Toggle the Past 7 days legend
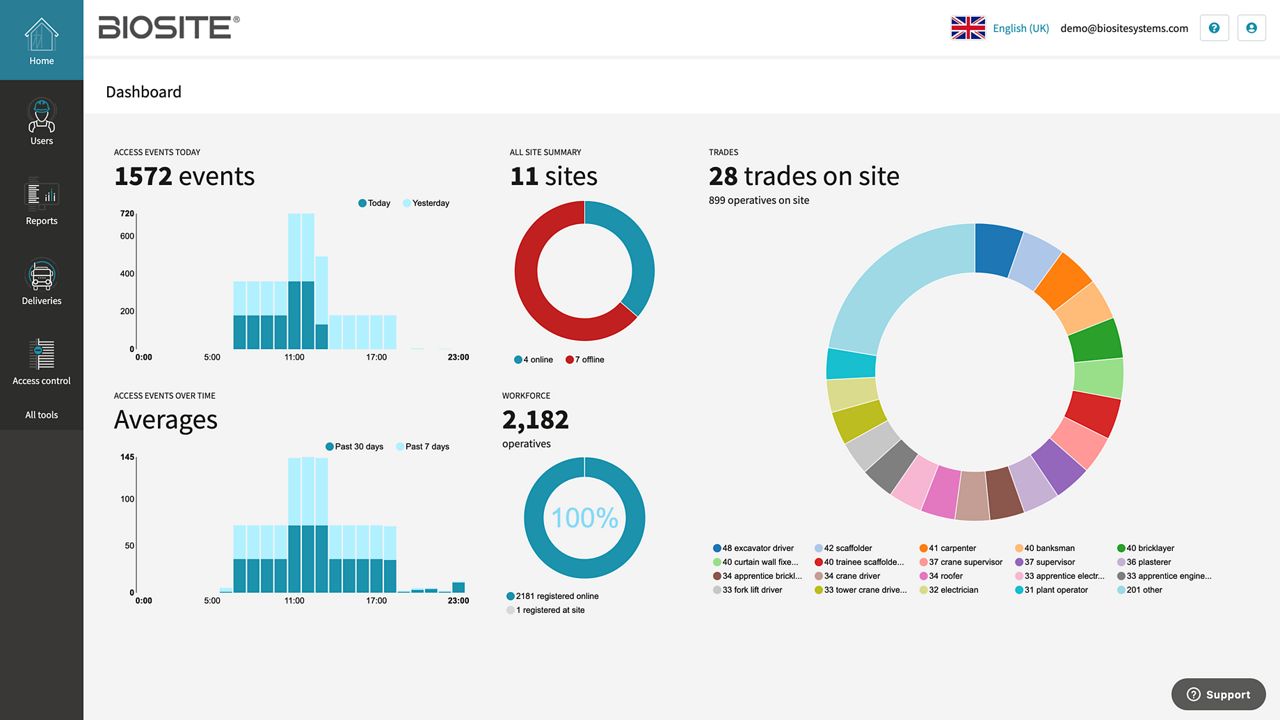The width and height of the screenshot is (1280, 720). pos(423,447)
